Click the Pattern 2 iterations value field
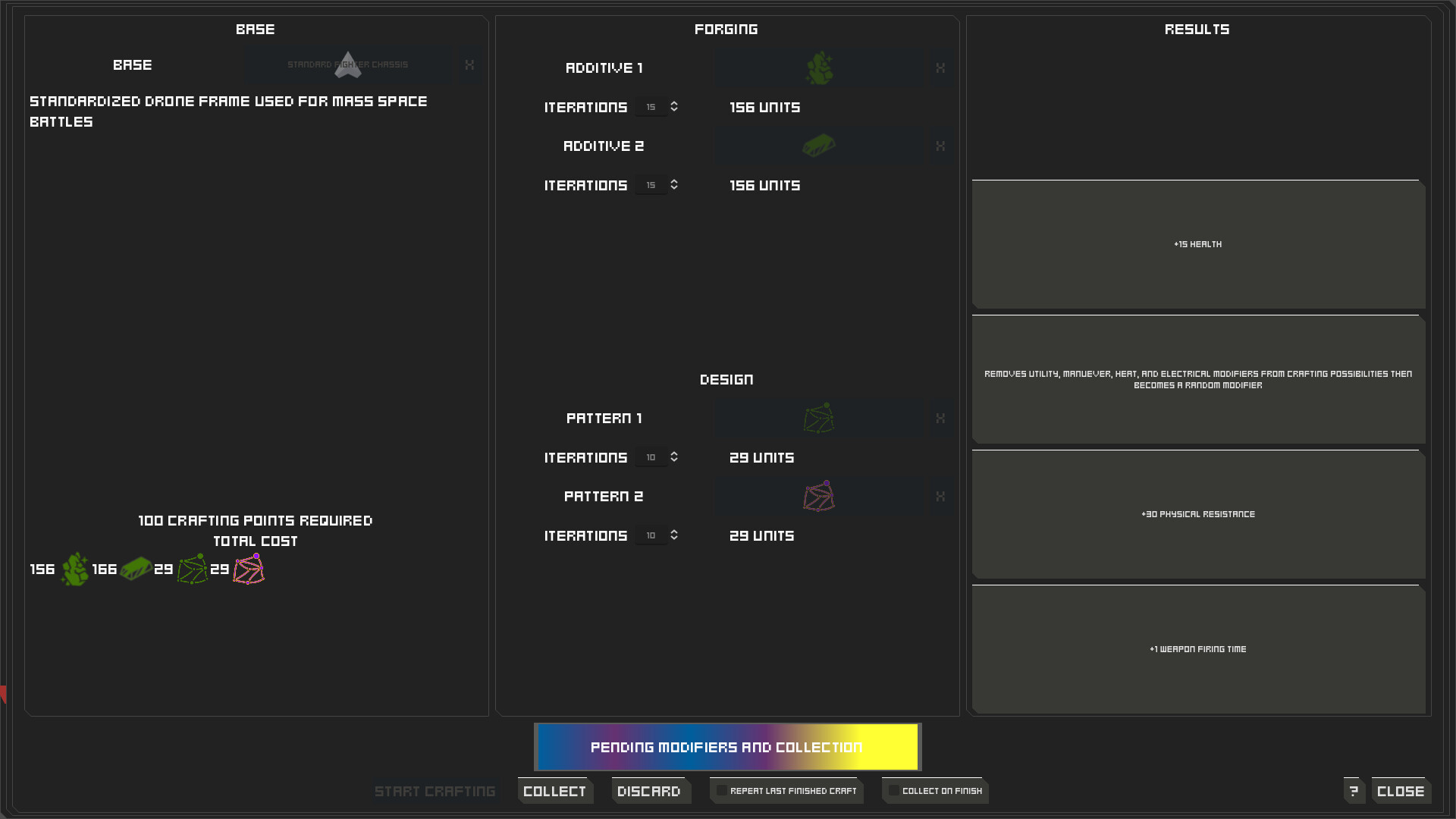Image resolution: width=1456 pixels, height=819 pixels. pyautogui.click(x=651, y=535)
